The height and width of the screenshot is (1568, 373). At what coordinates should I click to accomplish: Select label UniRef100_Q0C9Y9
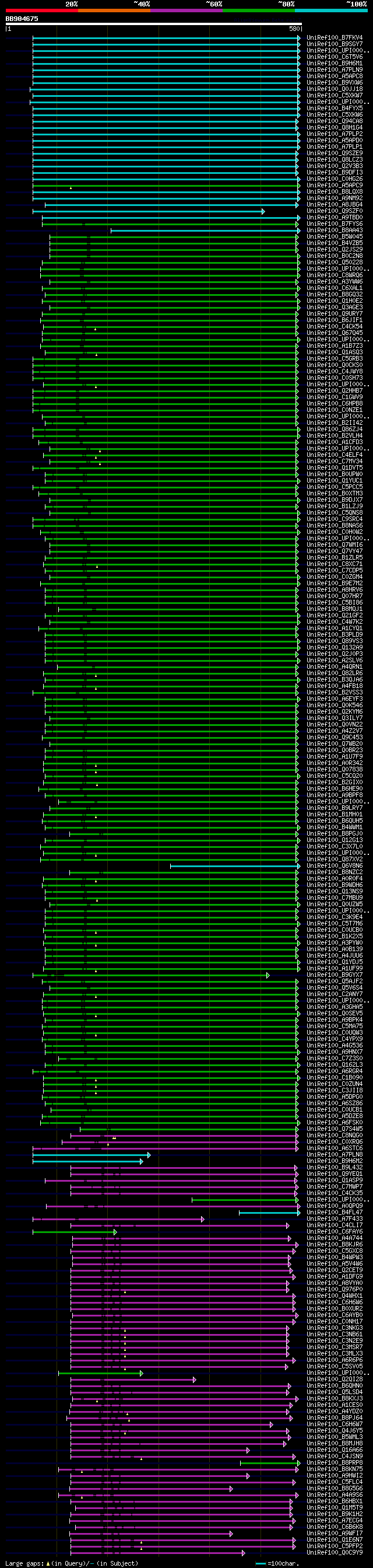pos(334,1553)
